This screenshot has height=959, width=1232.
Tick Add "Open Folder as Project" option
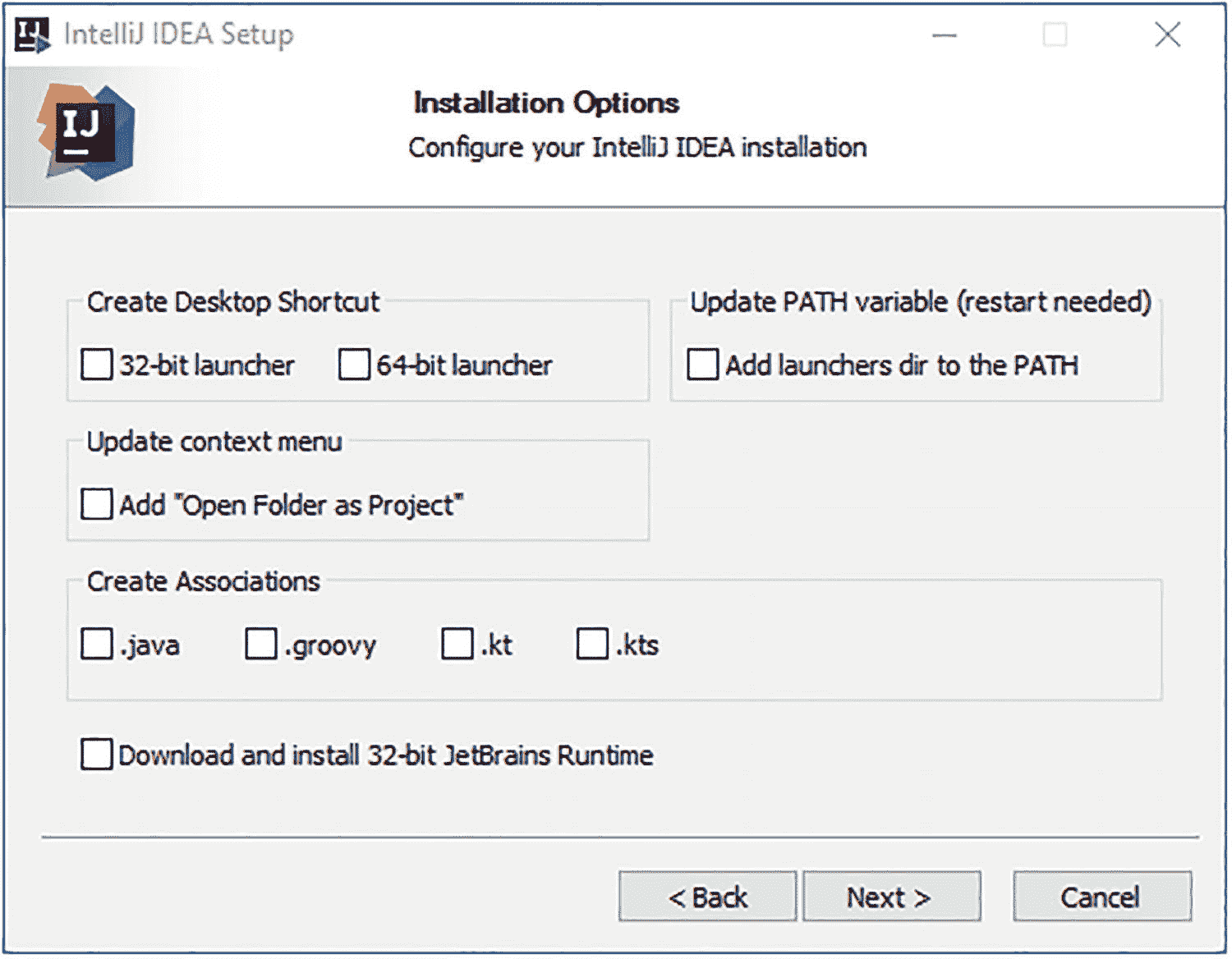[x=97, y=504]
